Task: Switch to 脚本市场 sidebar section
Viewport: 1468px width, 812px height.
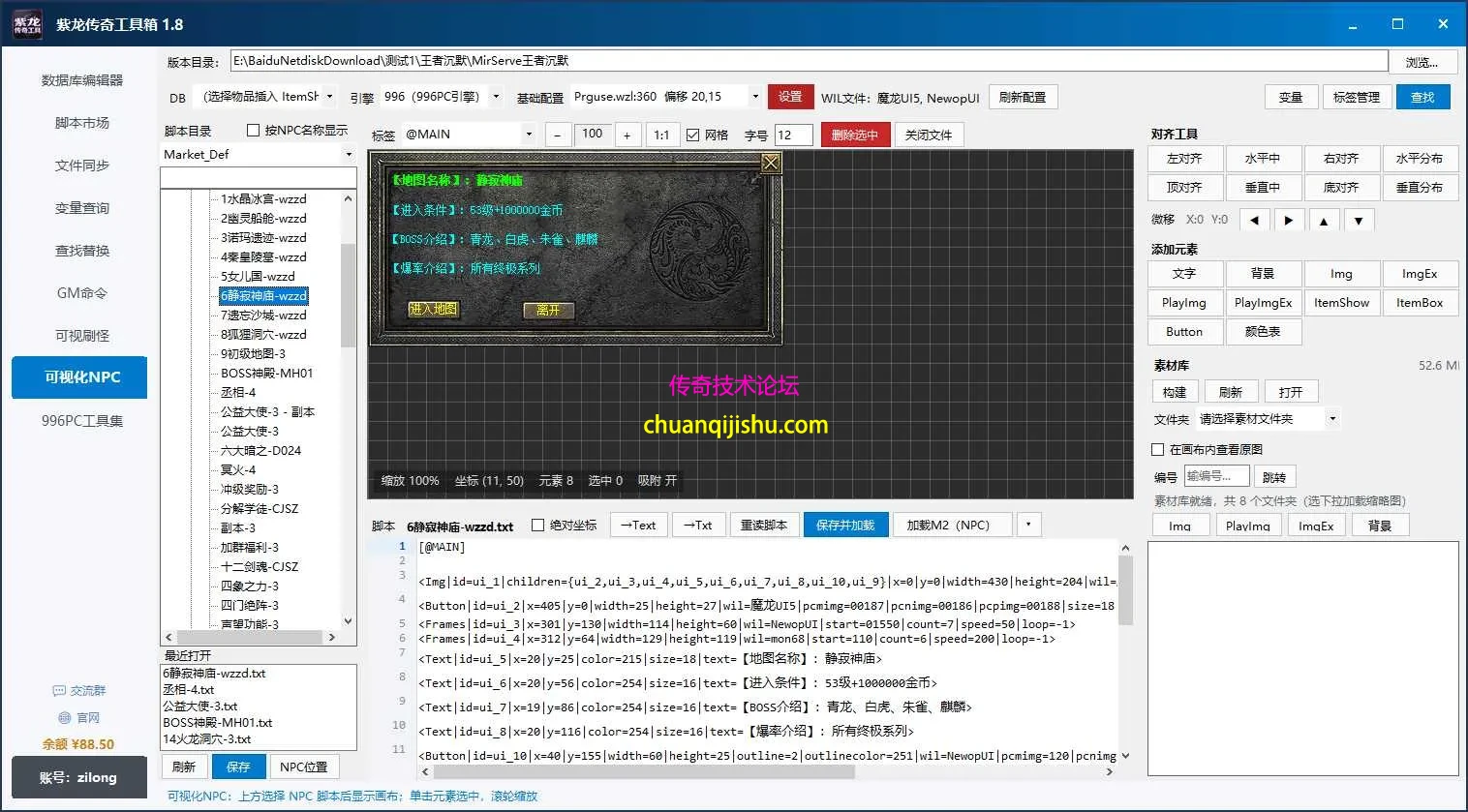Action: coord(81,123)
